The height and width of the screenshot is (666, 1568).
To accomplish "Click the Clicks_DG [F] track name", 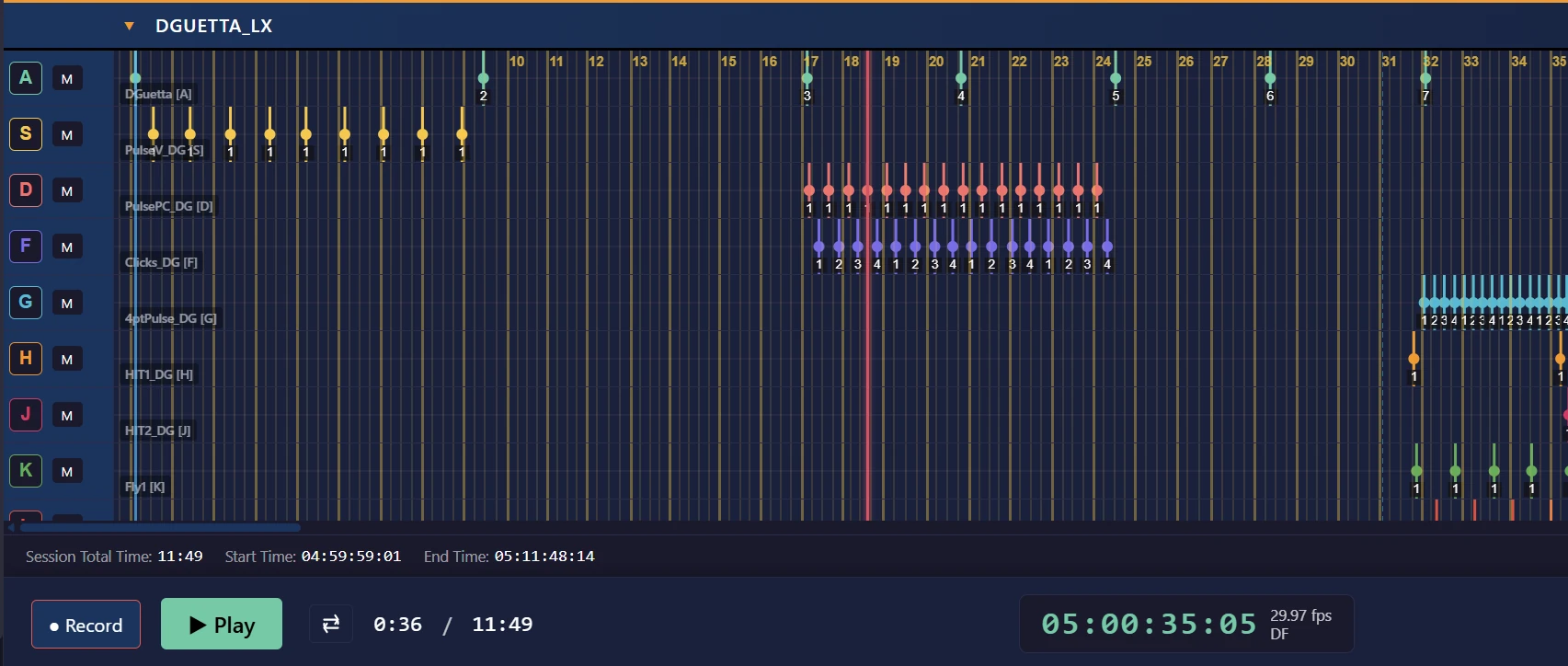I will click(162, 262).
